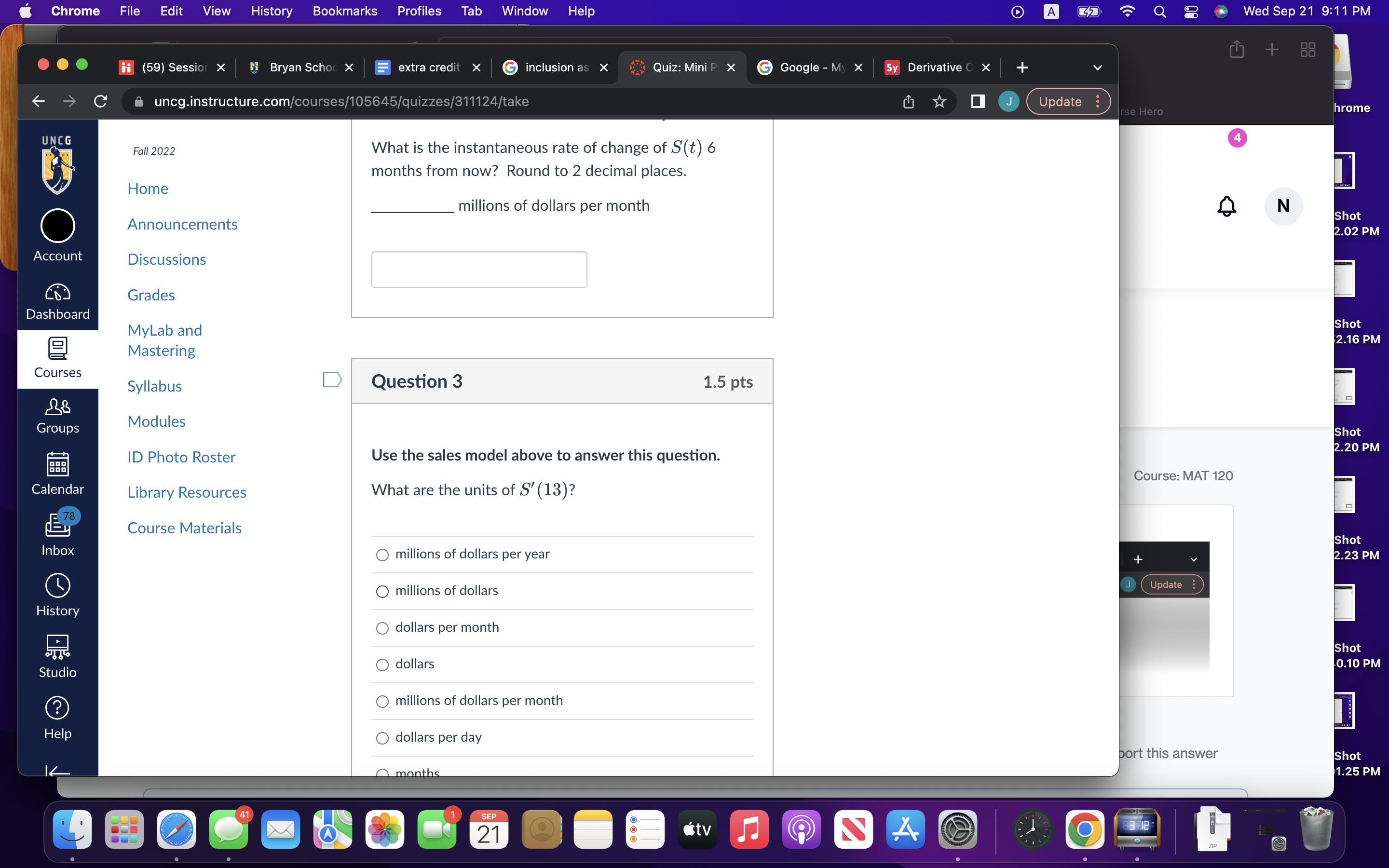Flag Question 3 for review
Image resolution: width=1389 pixels, height=868 pixels.
332,380
